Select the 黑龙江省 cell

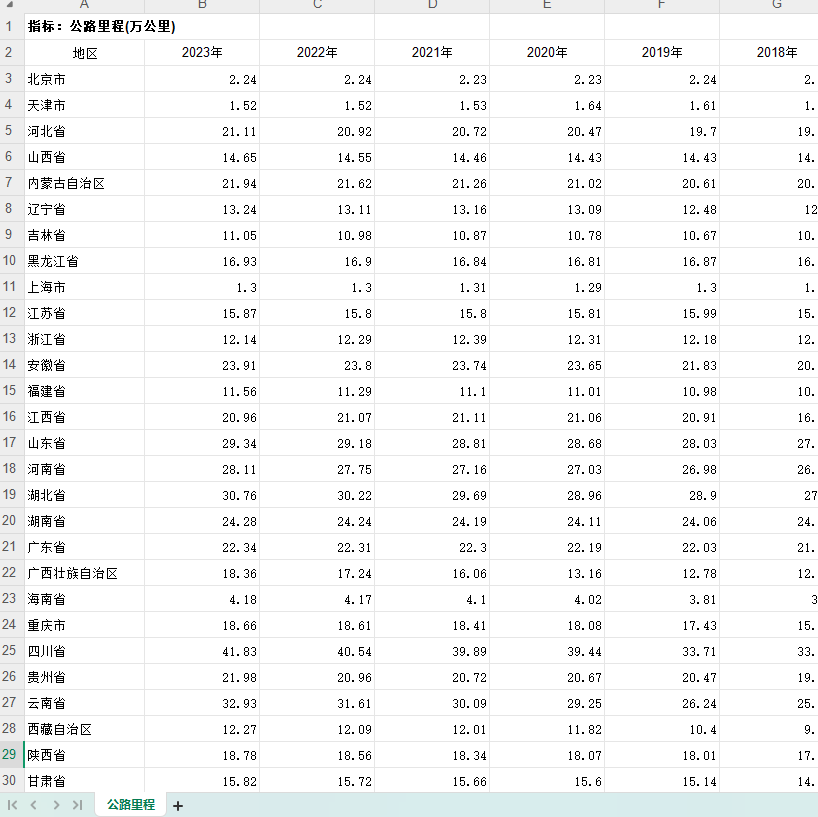point(85,261)
